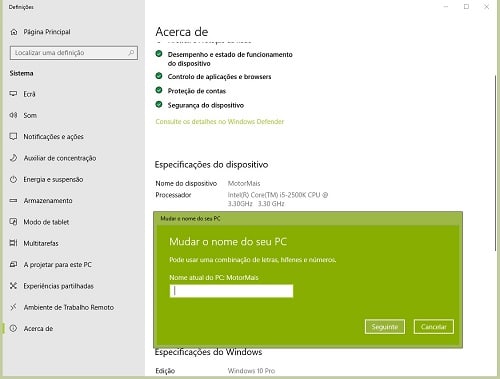Click green check beside Controlo de aplicações
This screenshot has width=500, height=379.
tap(159, 76)
